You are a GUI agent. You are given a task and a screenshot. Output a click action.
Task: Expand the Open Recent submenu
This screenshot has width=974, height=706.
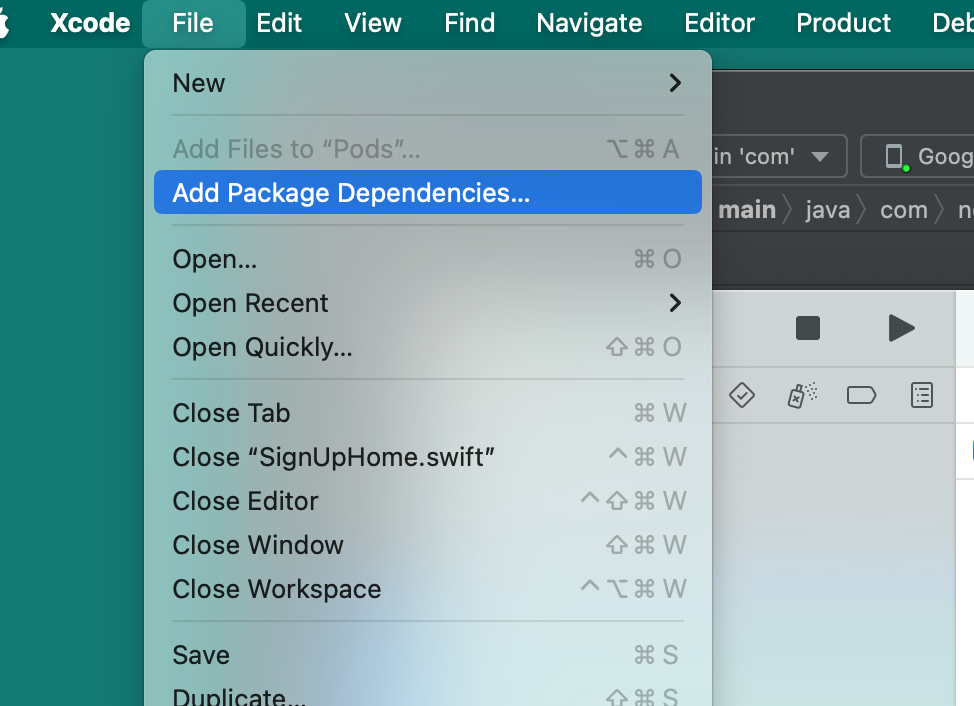tap(427, 303)
